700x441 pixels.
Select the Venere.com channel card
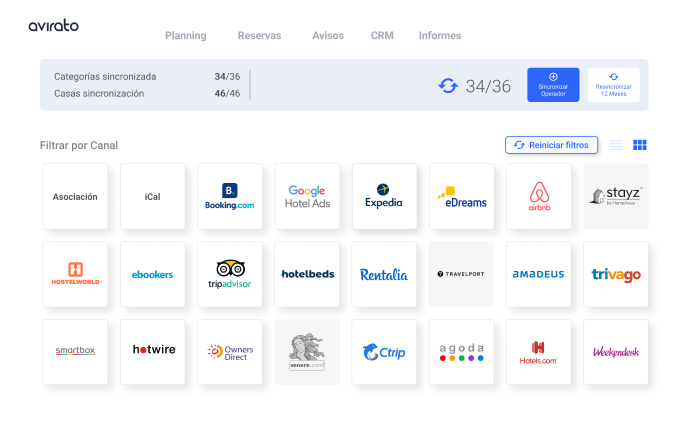[307, 352]
